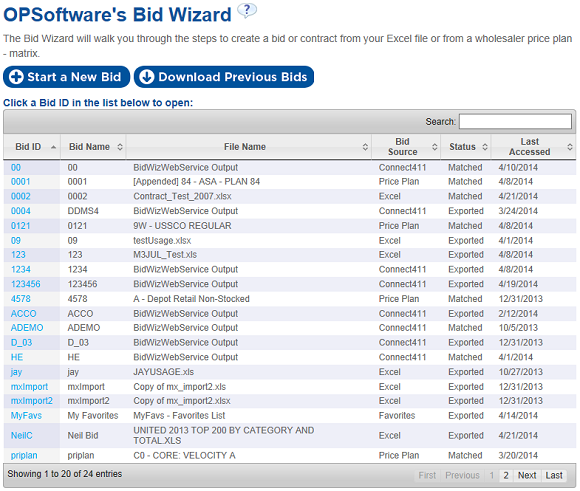This screenshot has height=491, width=580.
Task: Sort the File Name column
Action: coord(365,147)
